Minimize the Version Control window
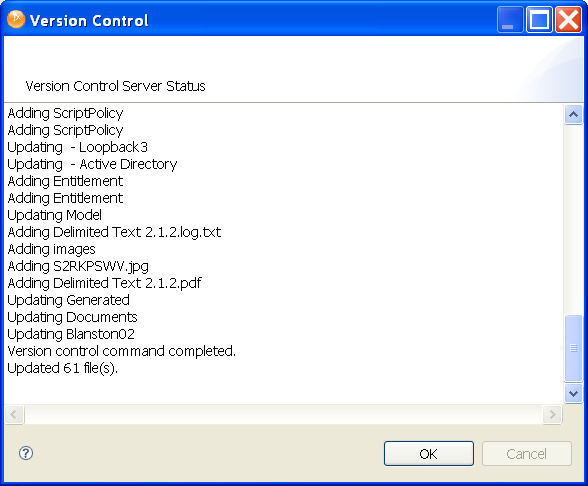The height and width of the screenshot is (486, 588). pos(510,20)
